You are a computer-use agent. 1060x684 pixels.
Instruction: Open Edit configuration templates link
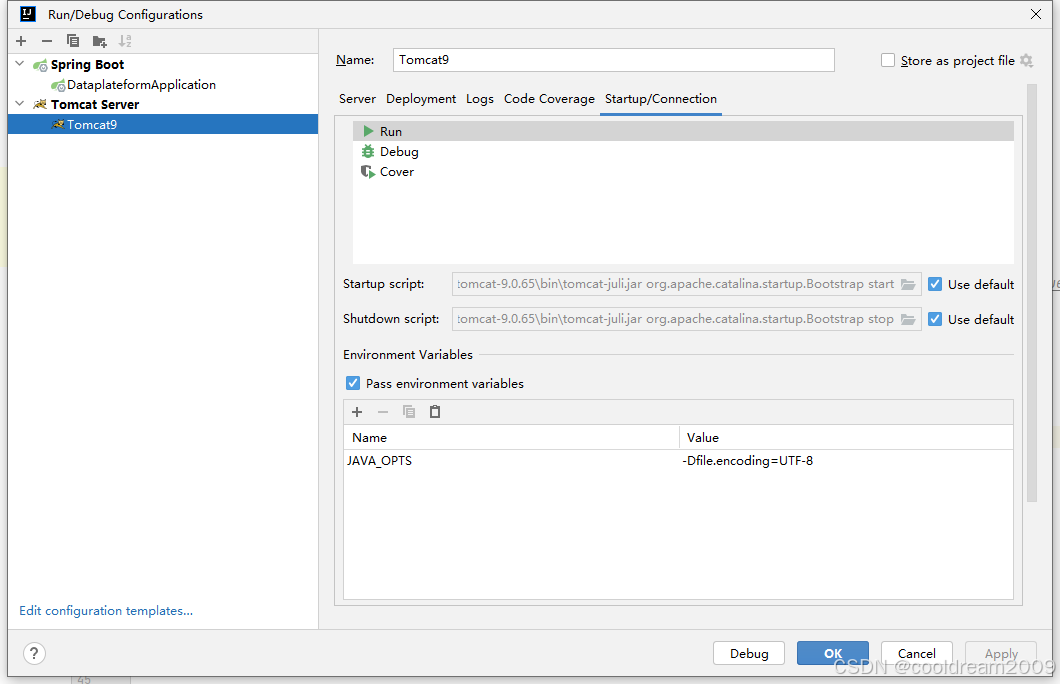pos(106,610)
